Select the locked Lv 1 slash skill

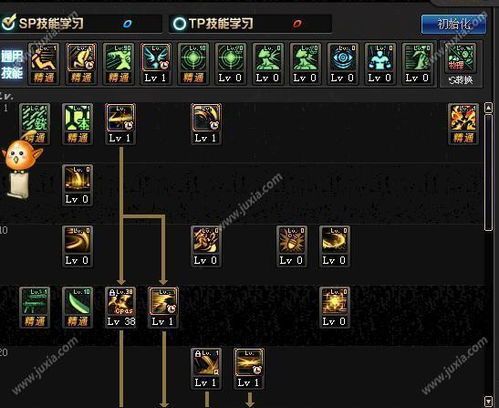(206, 368)
